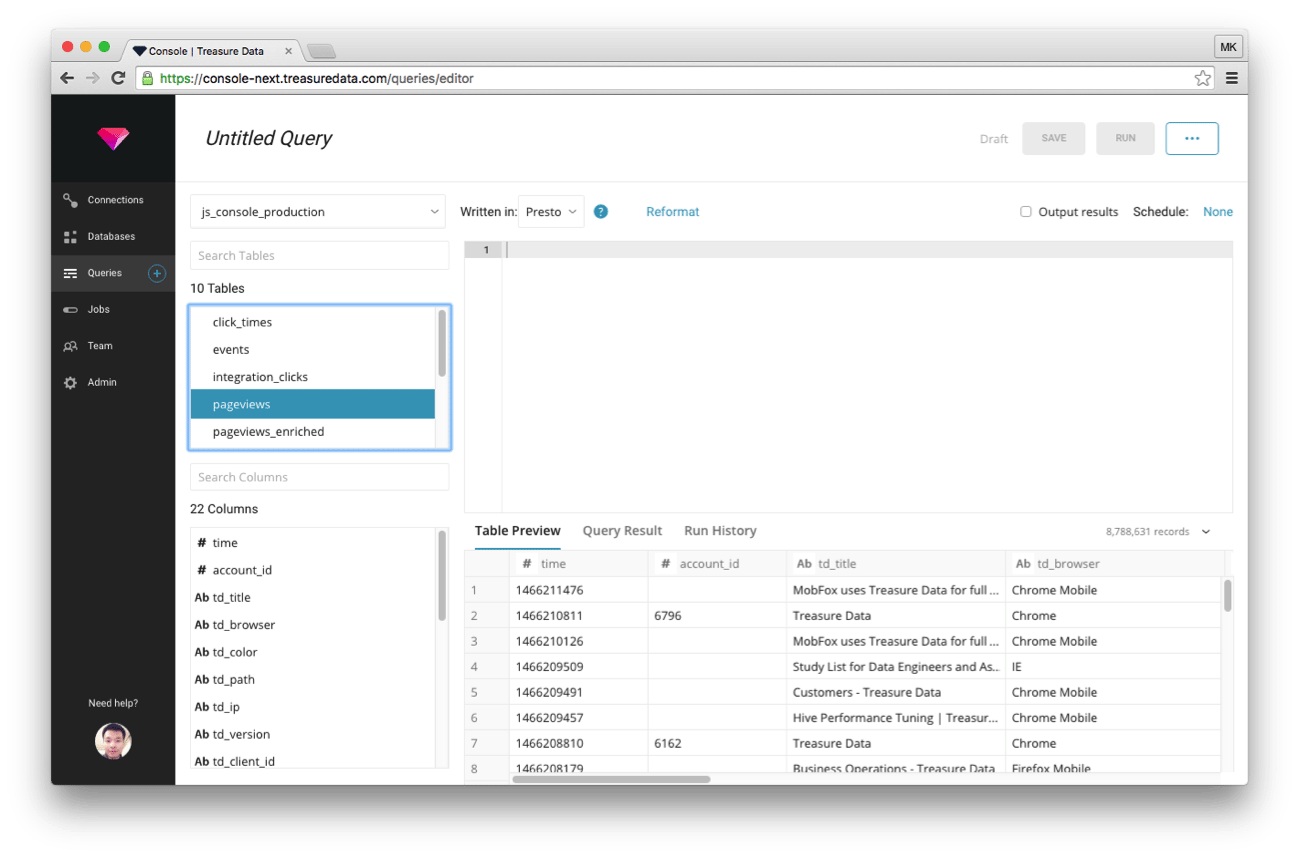Screen dimensions: 1300x858
Task: Toggle the Output results checkbox
Action: click(x=1026, y=212)
